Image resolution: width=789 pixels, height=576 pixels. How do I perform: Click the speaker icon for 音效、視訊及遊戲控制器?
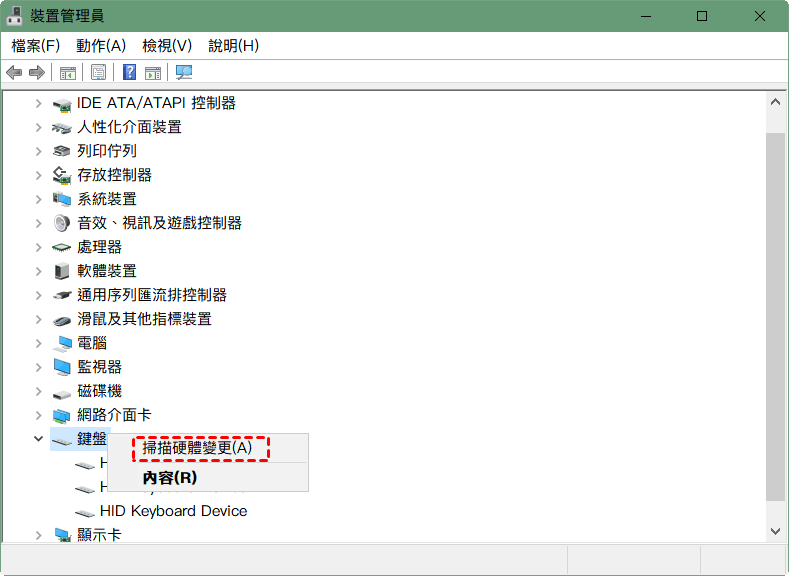pos(62,223)
